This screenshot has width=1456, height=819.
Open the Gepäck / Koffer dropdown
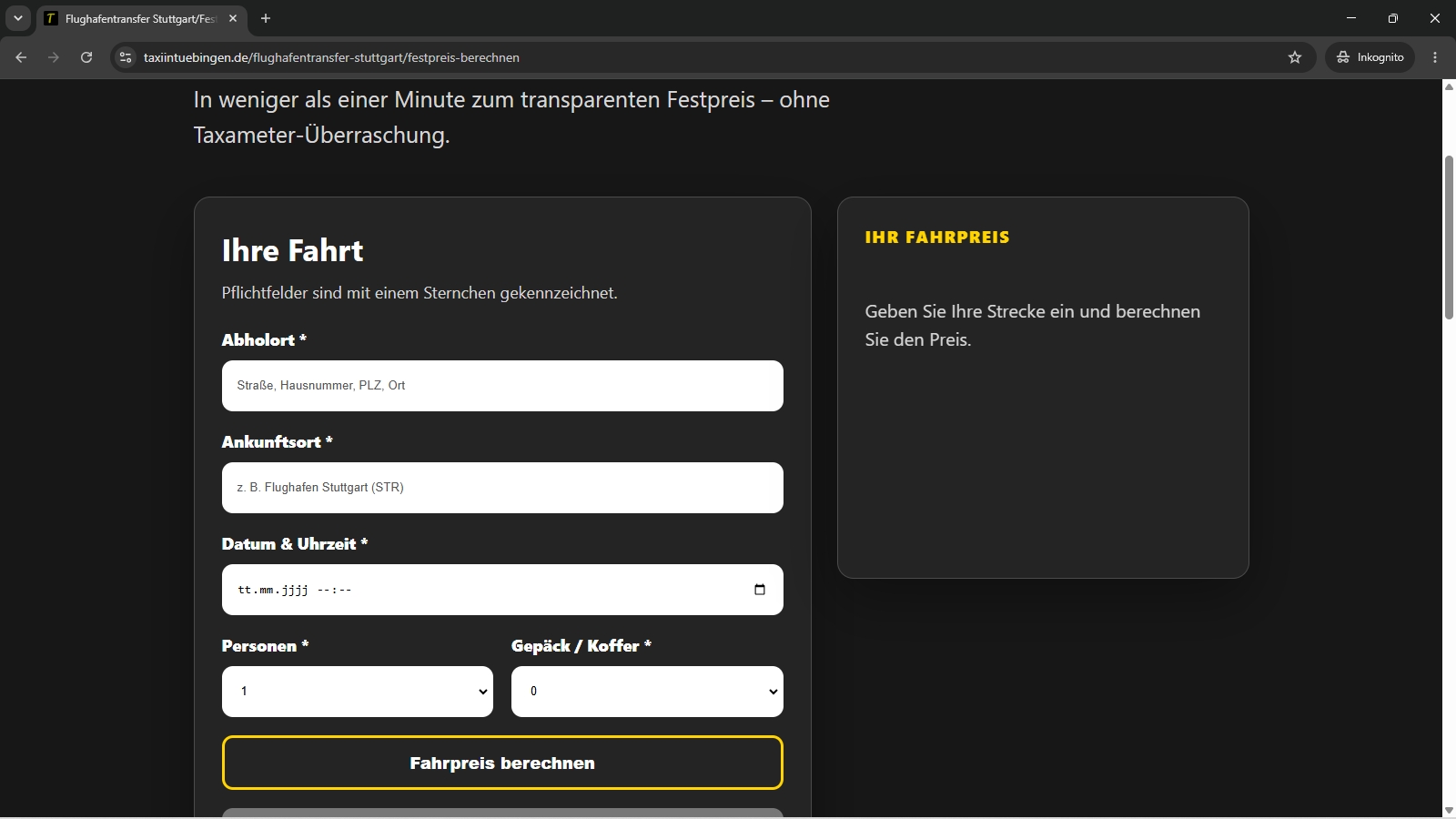coord(647,692)
